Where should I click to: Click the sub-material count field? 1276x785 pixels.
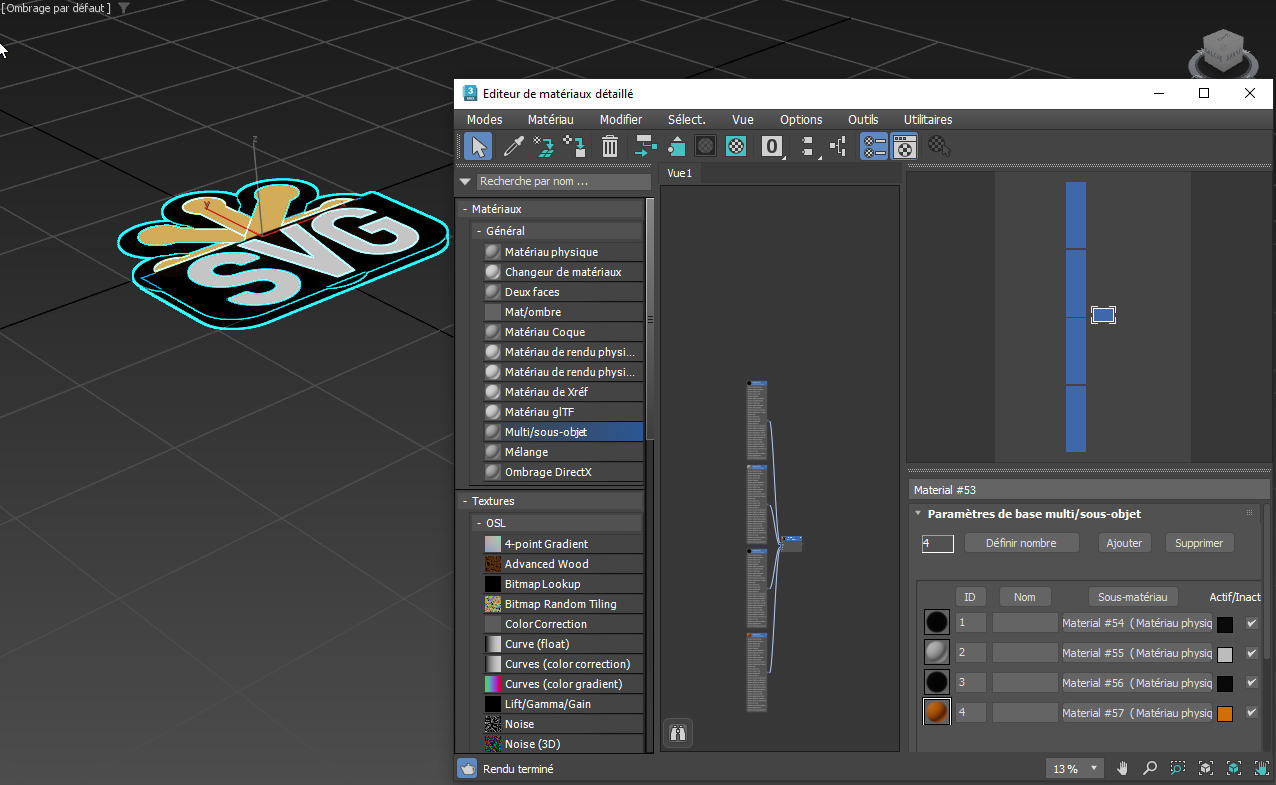coord(937,543)
